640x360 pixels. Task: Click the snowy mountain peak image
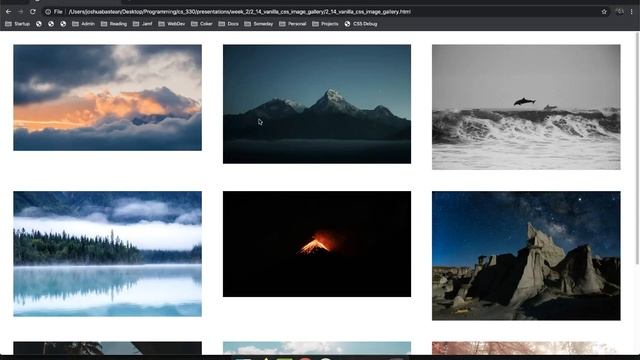(317, 104)
